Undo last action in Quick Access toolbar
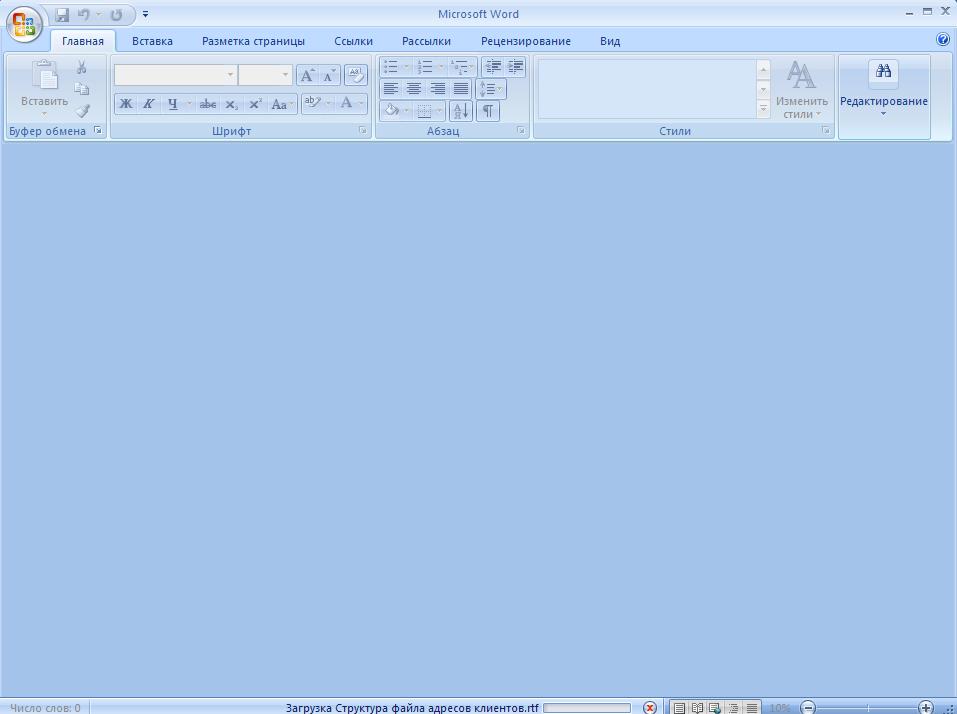957x714 pixels. 84,14
